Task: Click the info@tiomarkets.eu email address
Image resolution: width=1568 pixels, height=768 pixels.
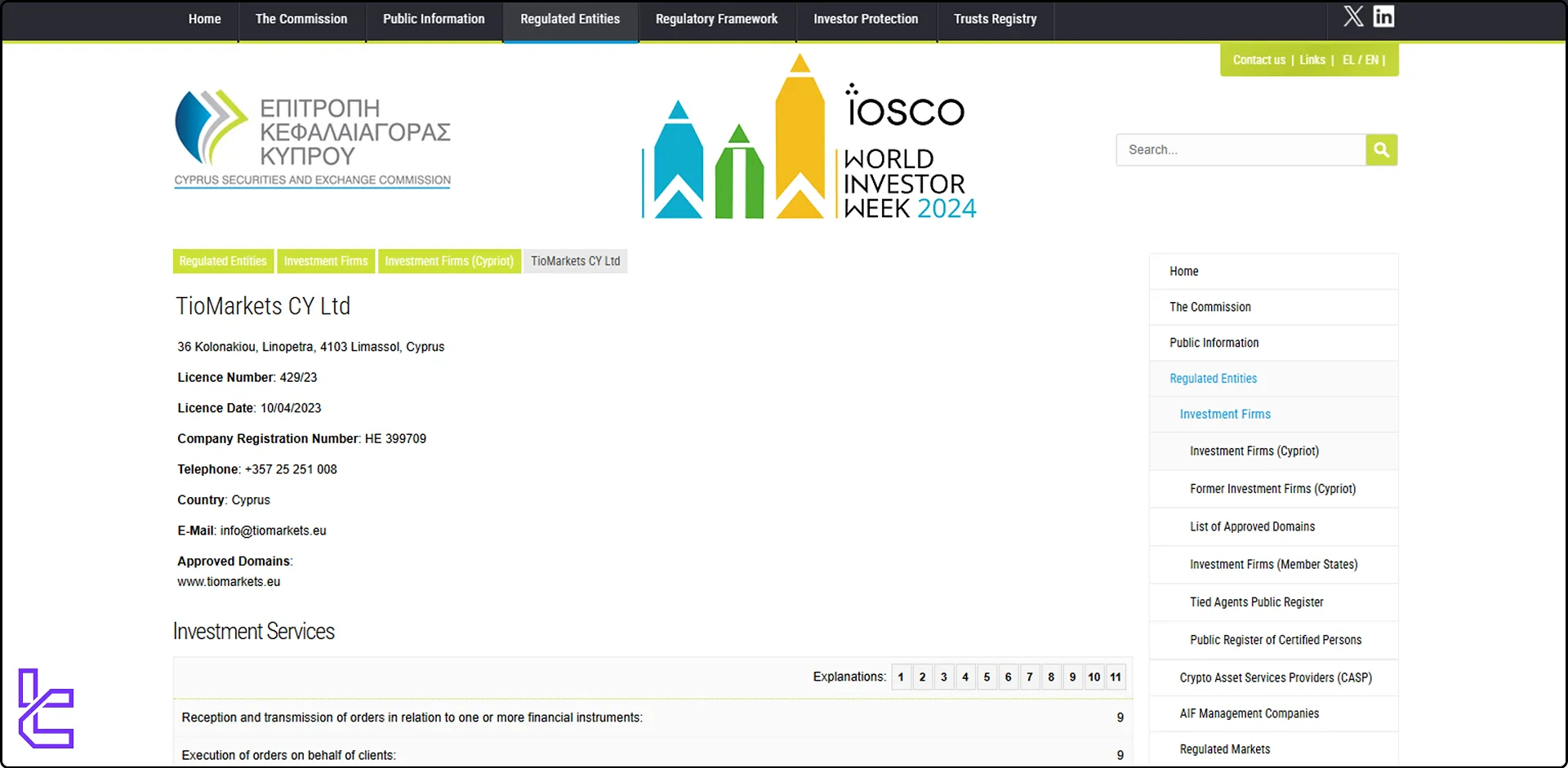Action: pos(273,530)
